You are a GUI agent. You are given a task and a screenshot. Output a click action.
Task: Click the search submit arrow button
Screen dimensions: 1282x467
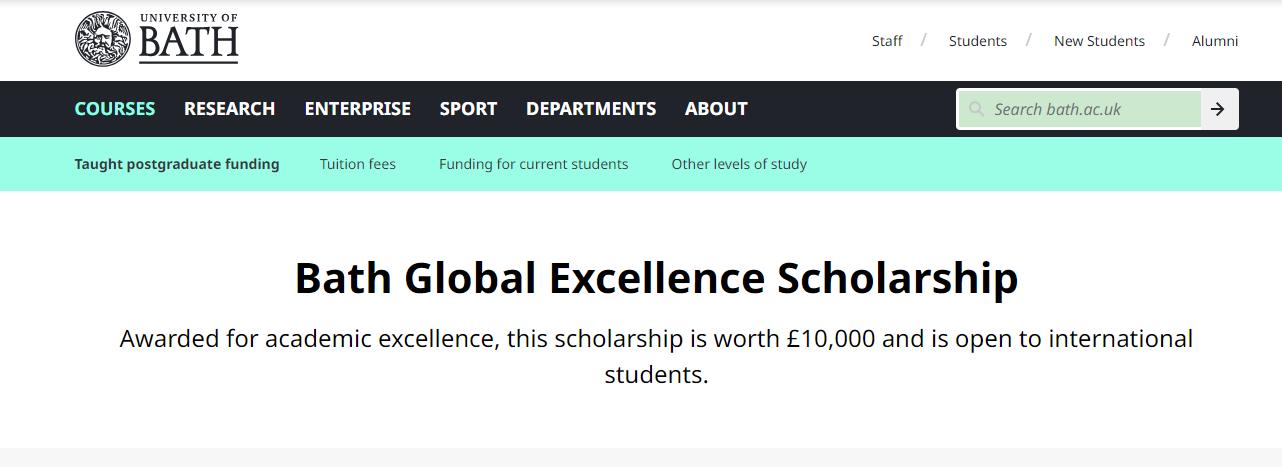pyautogui.click(x=1217, y=109)
